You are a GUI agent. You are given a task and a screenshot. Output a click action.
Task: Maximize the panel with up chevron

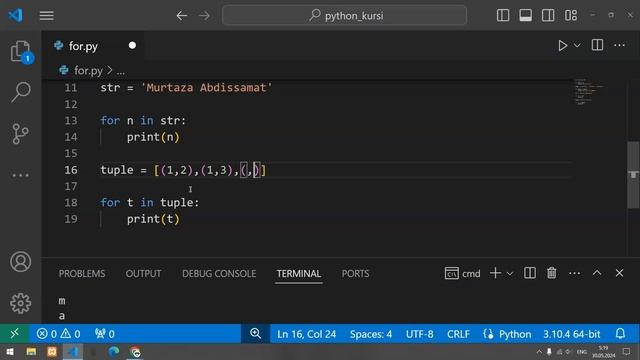597,273
